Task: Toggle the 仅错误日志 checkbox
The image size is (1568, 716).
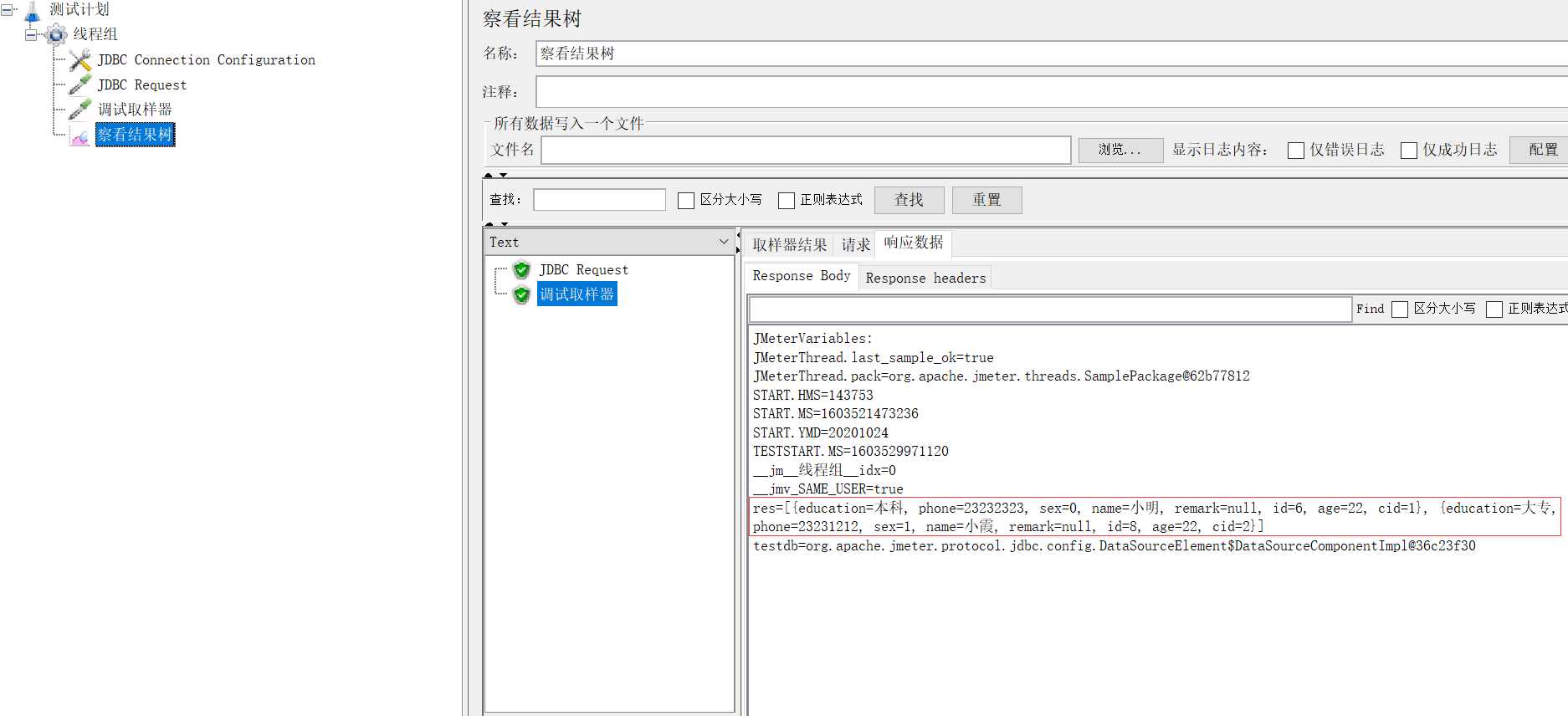Action: click(1296, 151)
